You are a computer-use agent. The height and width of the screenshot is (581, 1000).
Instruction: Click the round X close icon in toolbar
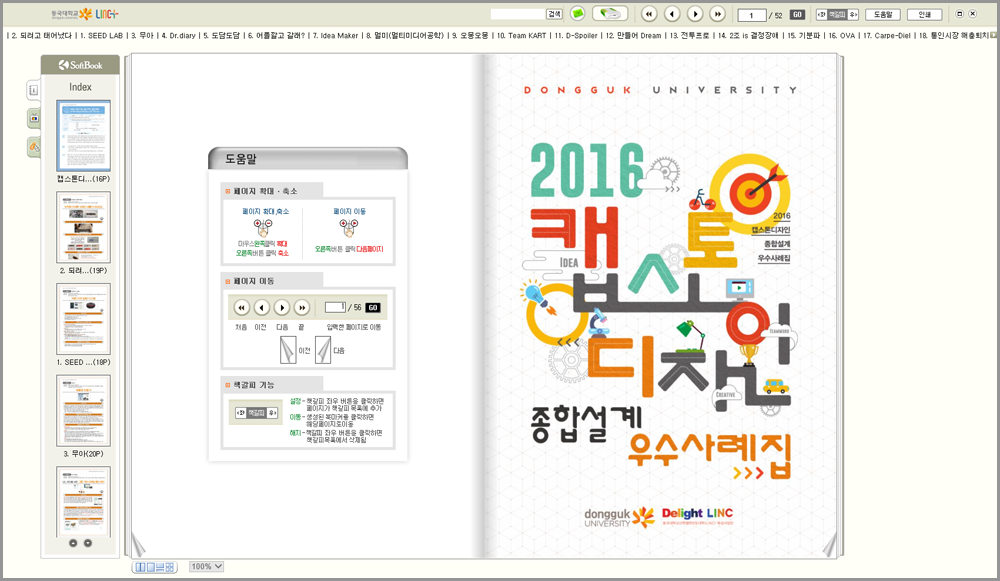coord(973,14)
